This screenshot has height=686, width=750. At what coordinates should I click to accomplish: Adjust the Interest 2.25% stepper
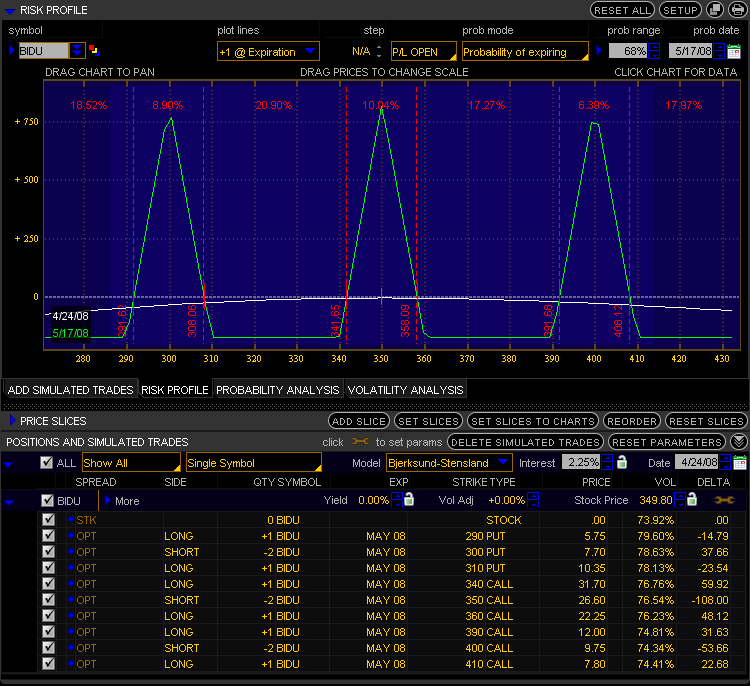[x=607, y=462]
